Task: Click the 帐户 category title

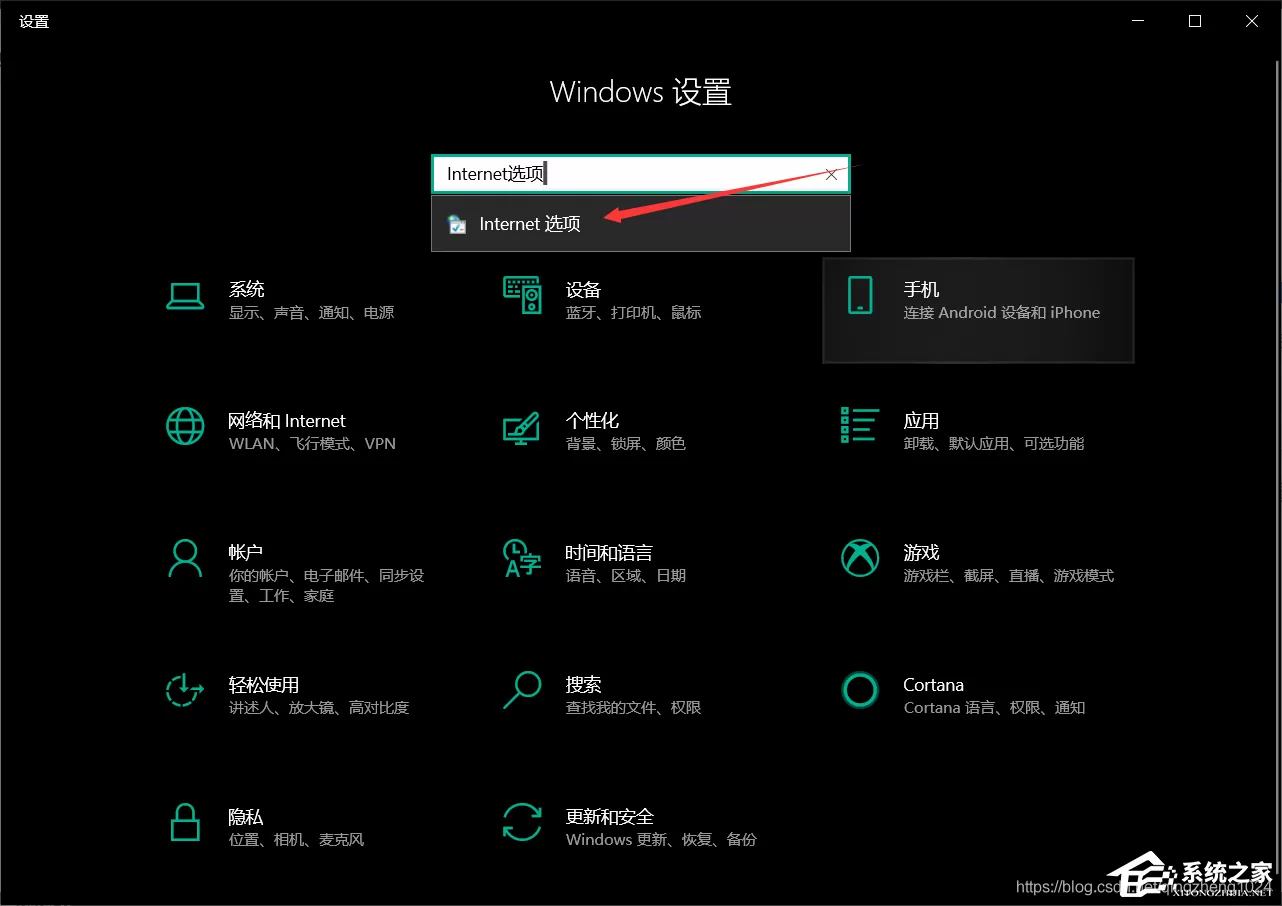Action: click(246, 553)
